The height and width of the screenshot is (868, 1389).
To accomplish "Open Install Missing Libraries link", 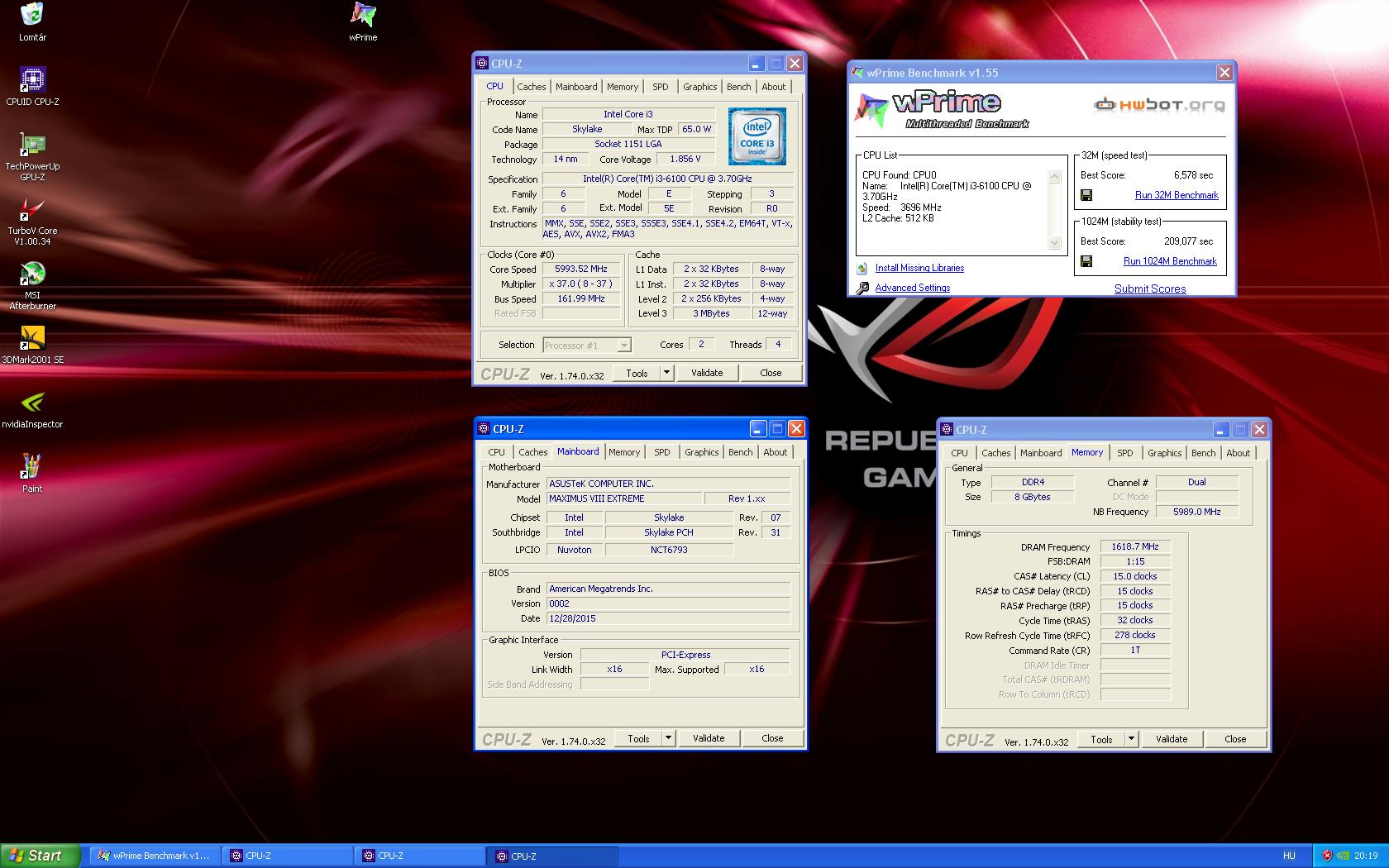I will 919,268.
